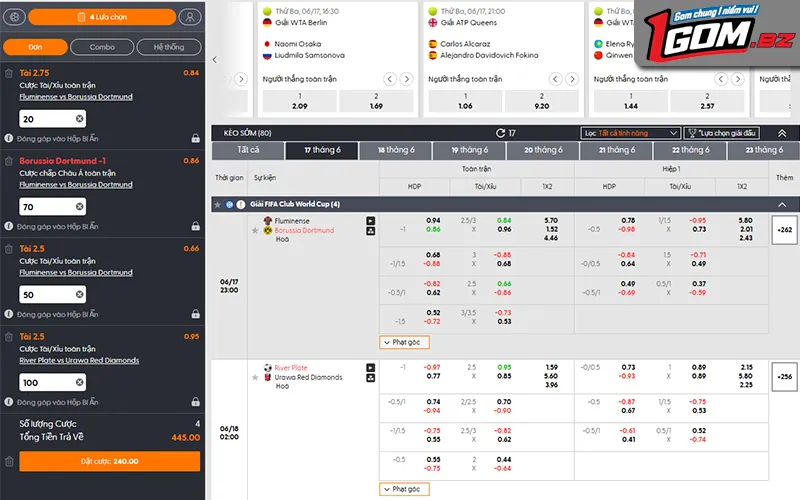800x500 pixels.
Task: Clear the stake field showing 50
Action: click(x=80, y=294)
